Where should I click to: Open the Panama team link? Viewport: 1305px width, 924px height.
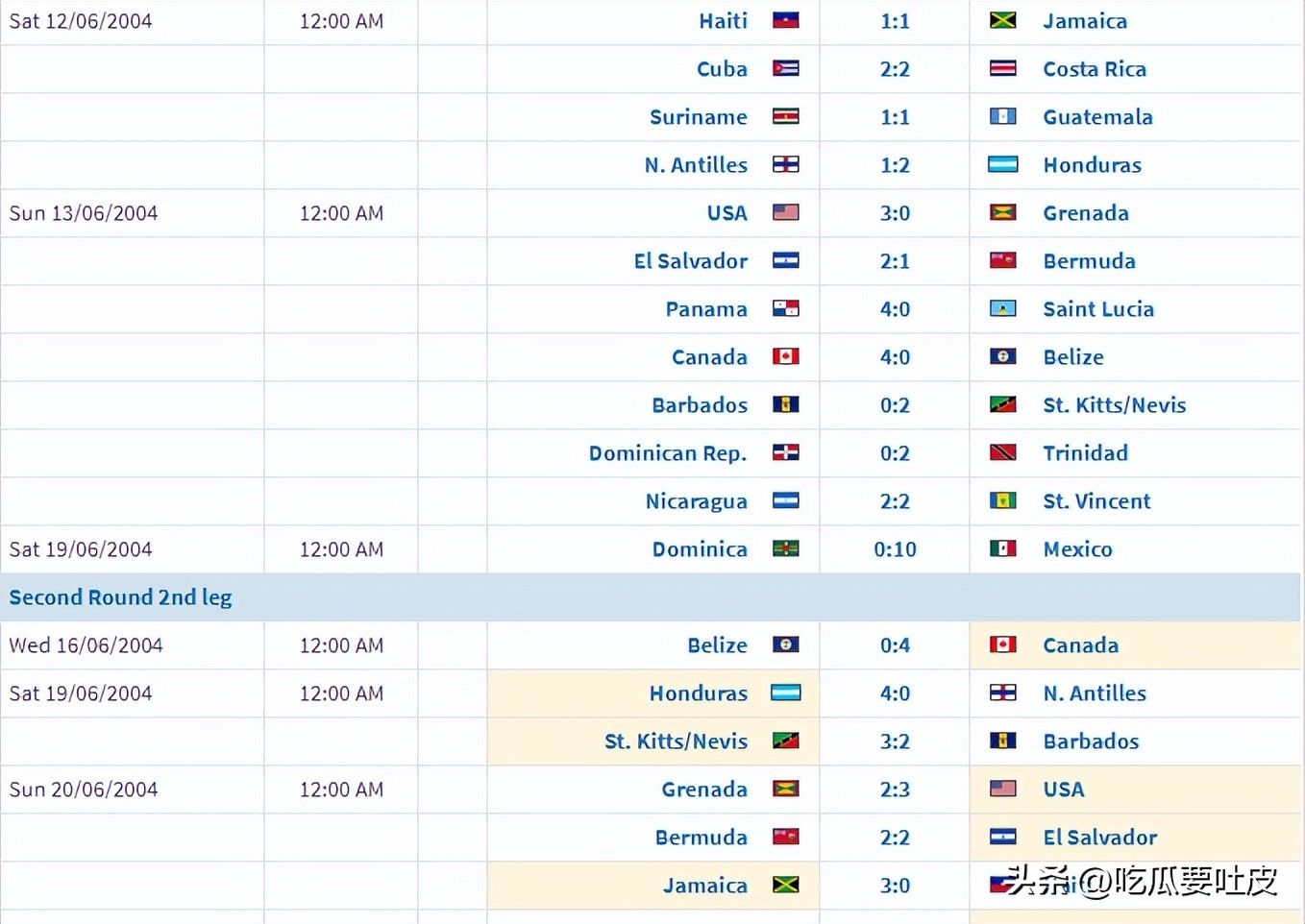(706, 309)
